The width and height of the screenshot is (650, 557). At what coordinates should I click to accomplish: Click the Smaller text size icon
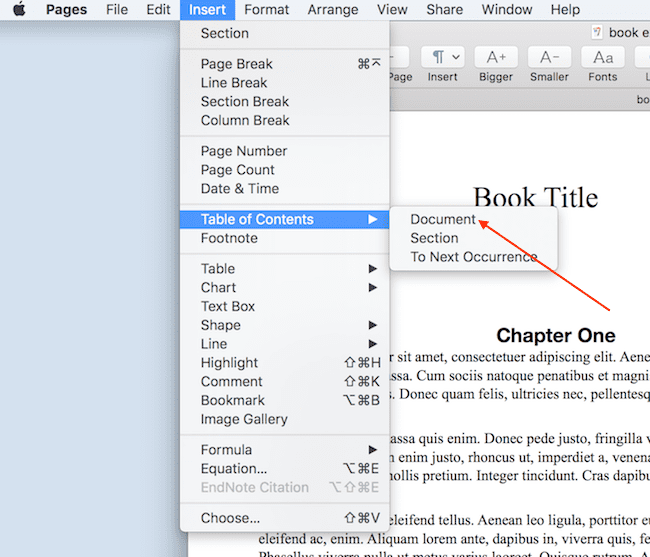[549, 58]
